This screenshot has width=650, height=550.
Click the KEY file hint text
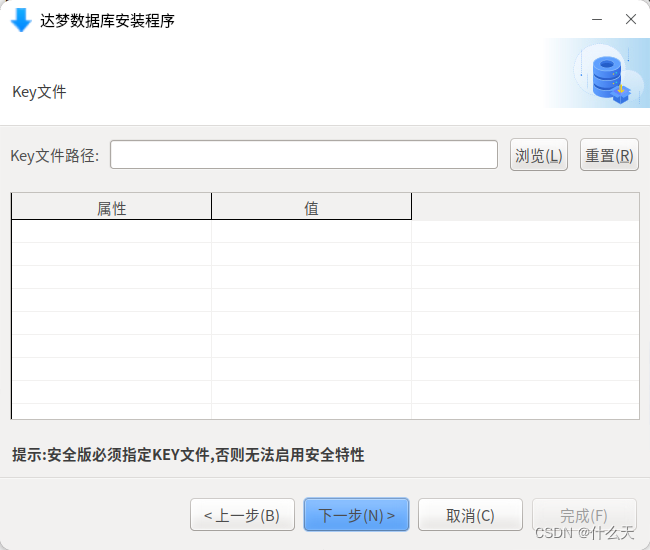pyautogui.click(x=188, y=455)
